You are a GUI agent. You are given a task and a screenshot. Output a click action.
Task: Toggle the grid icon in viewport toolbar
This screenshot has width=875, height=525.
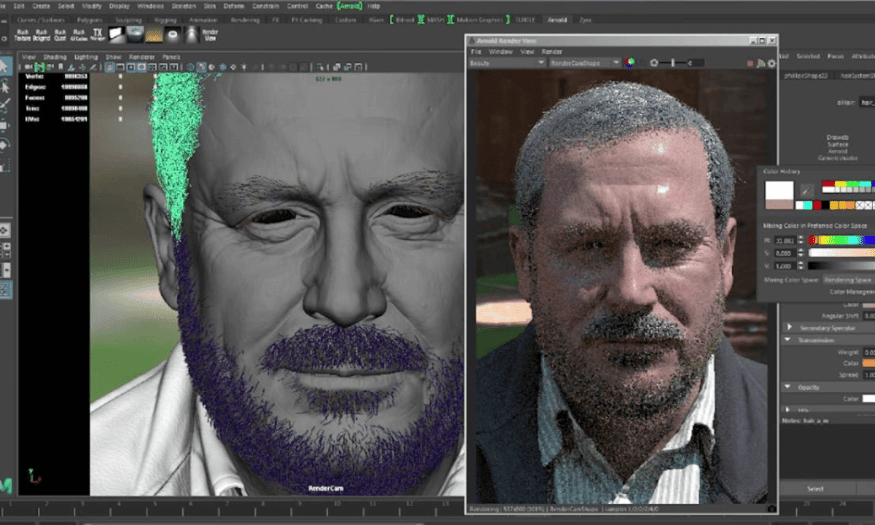(109, 67)
